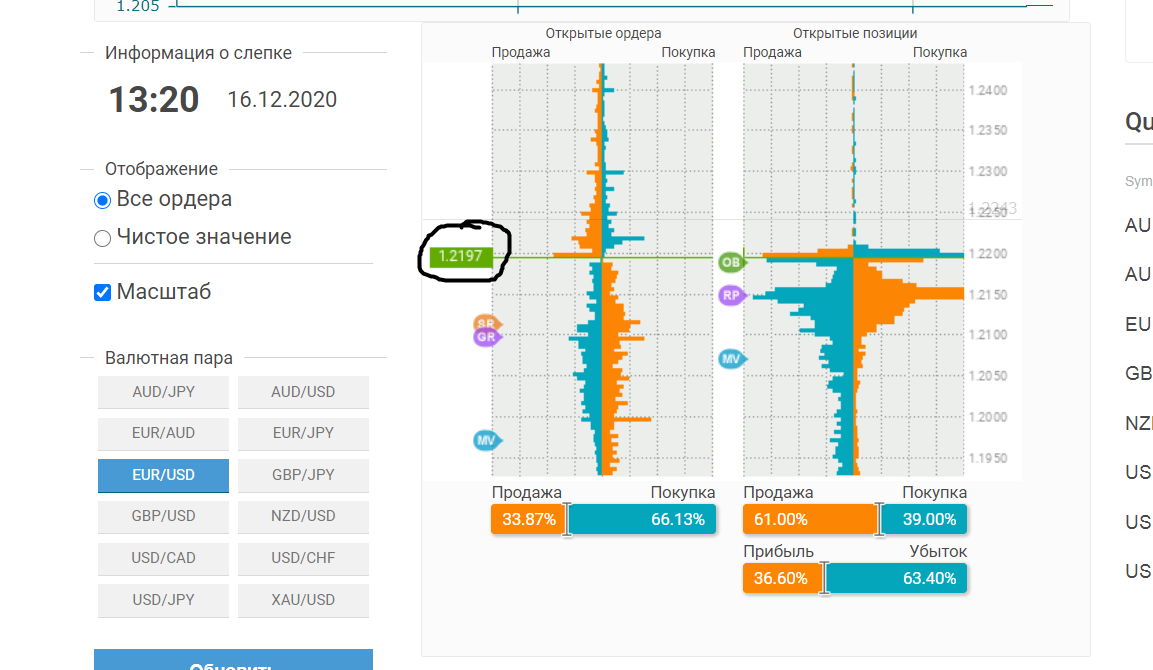Click the 1.2400 price axis label
1153x670 pixels.
tap(988, 90)
